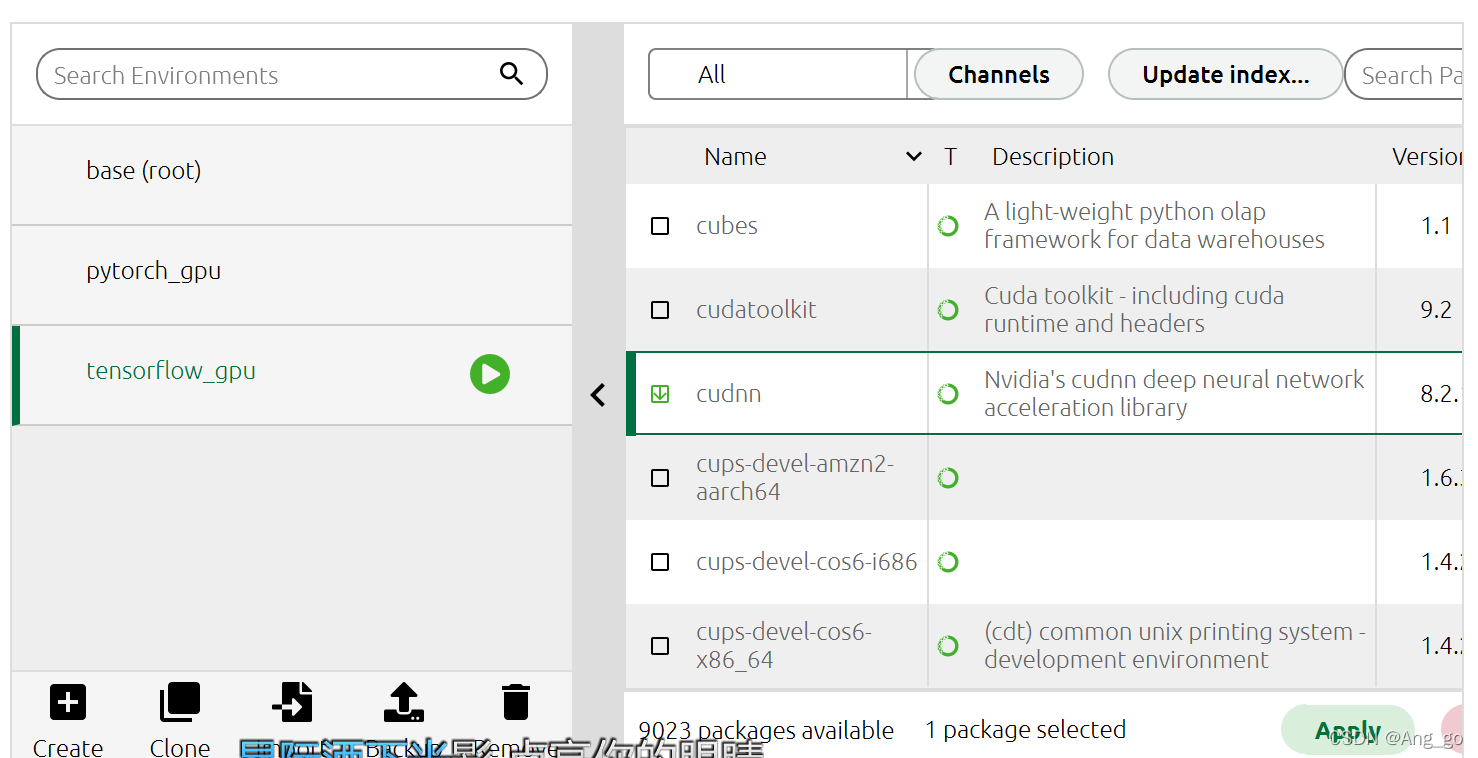
Task: Collapse the environments panel with the left chevron
Action: [x=598, y=395]
